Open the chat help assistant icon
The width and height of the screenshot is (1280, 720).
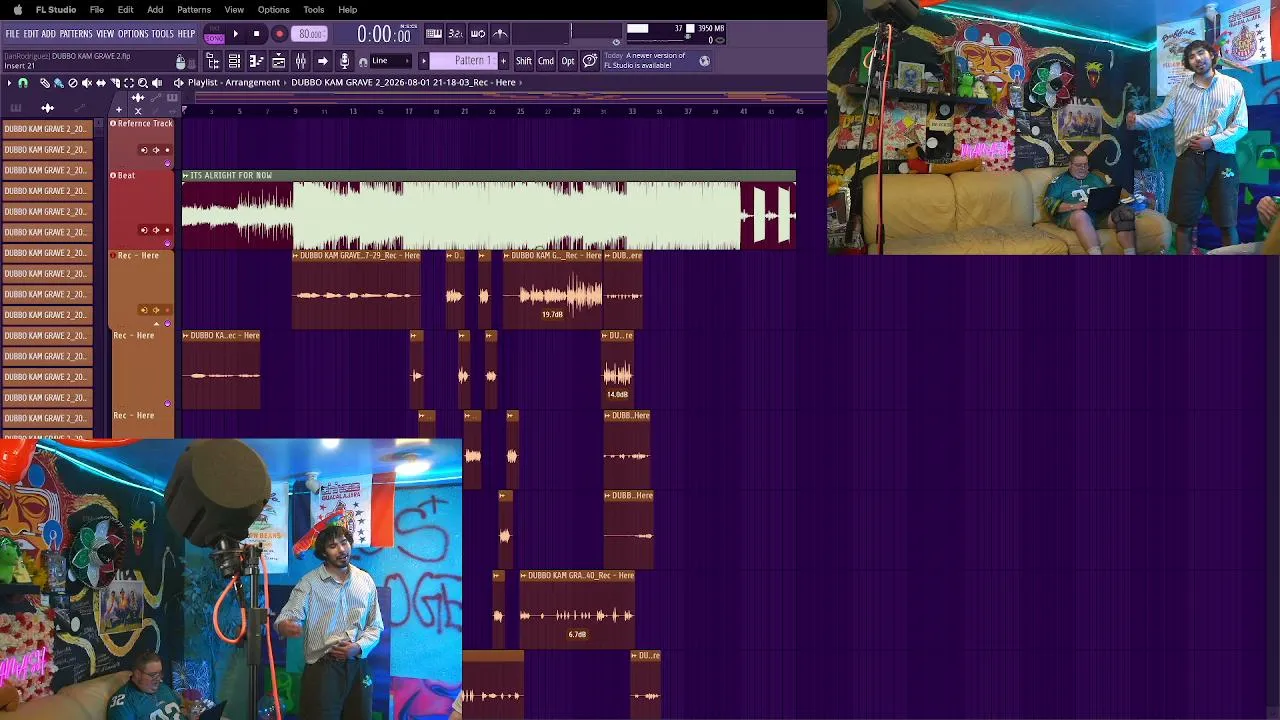pyautogui.click(x=590, y=61)
